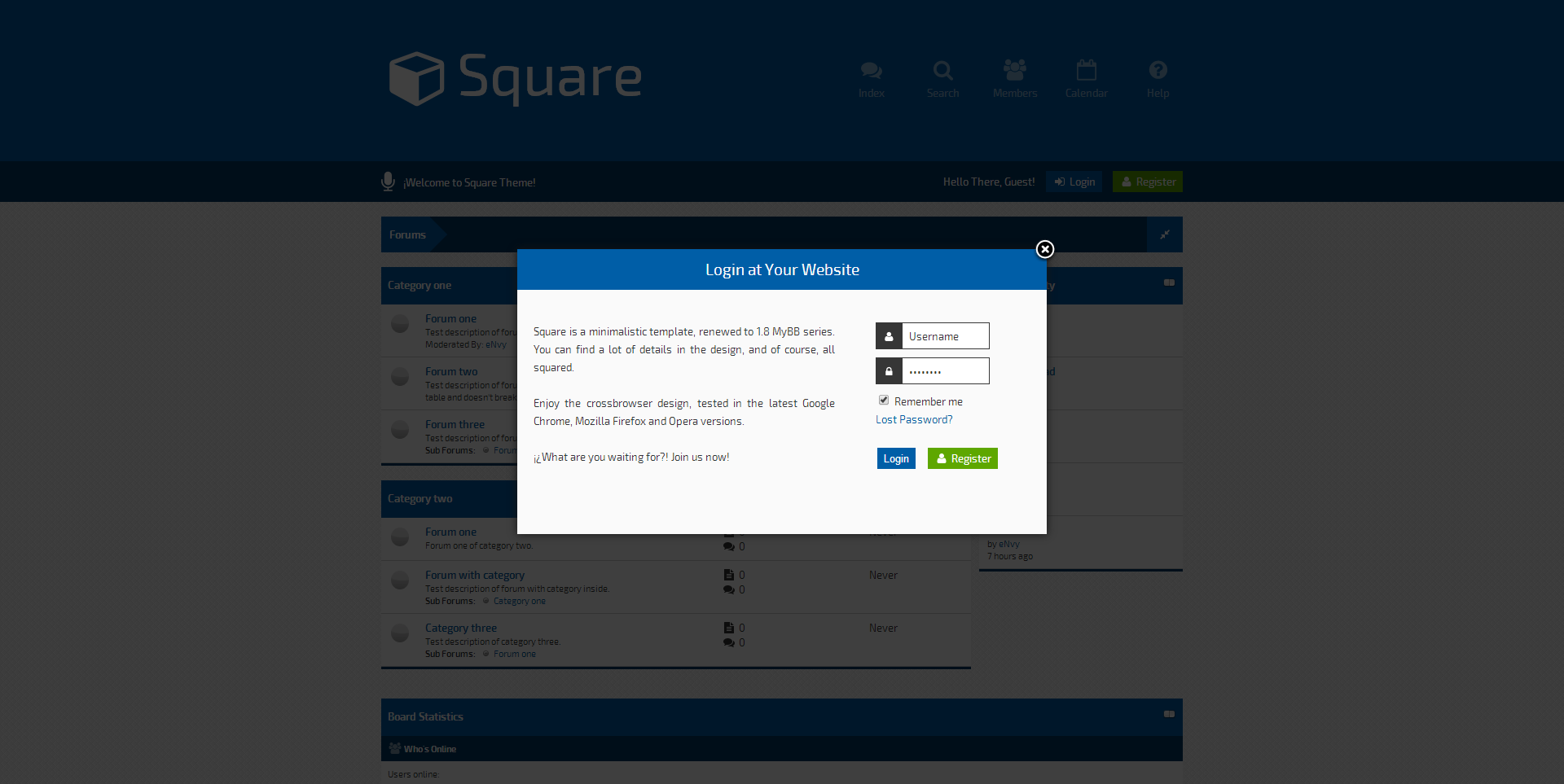
Task: Click the header bar Register button
Action: 1148,182
